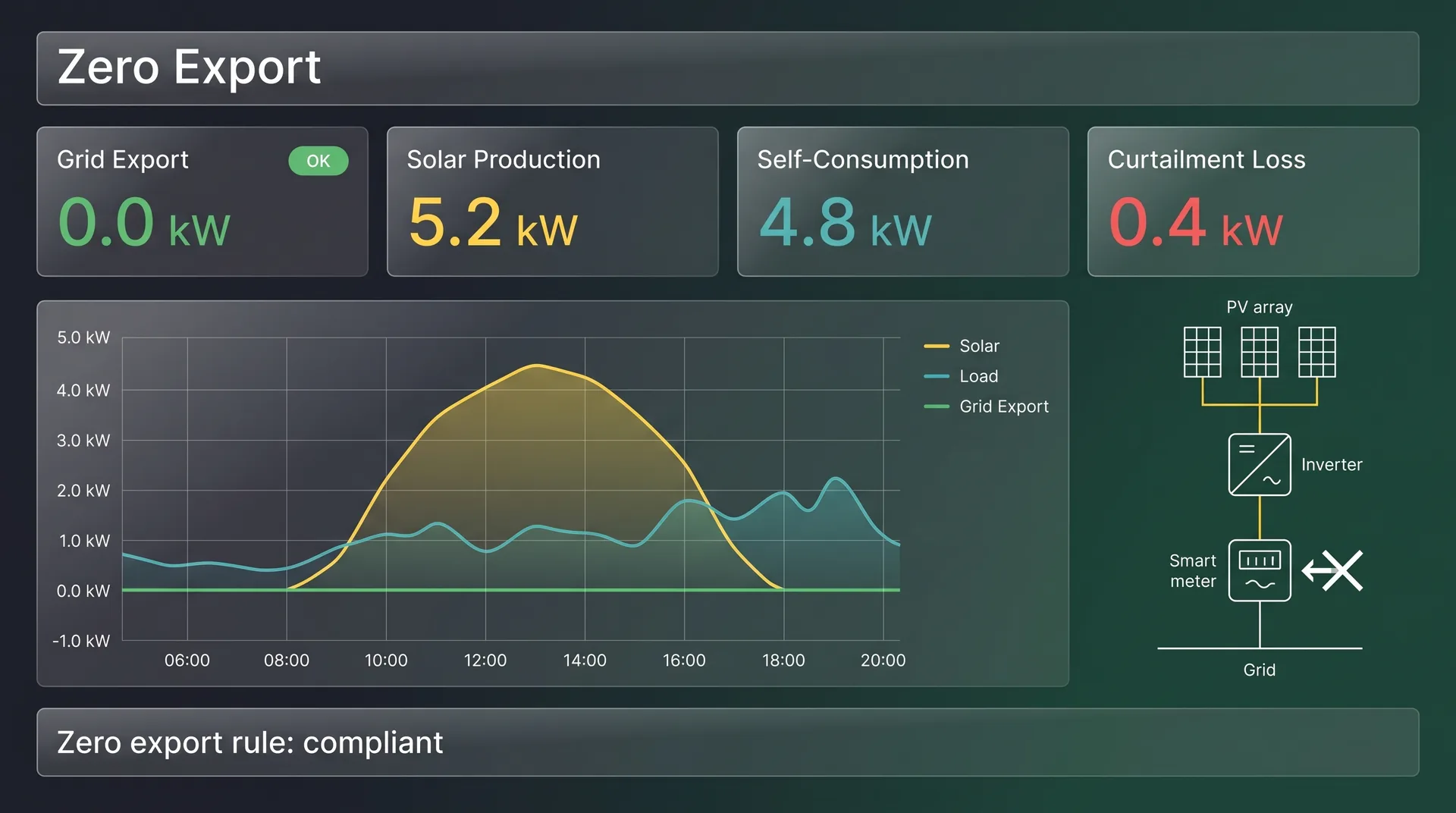Screen dimensions: 1456x813
Task: Click the blocked export arrow icon
Action: click(x=1332, y=570)
